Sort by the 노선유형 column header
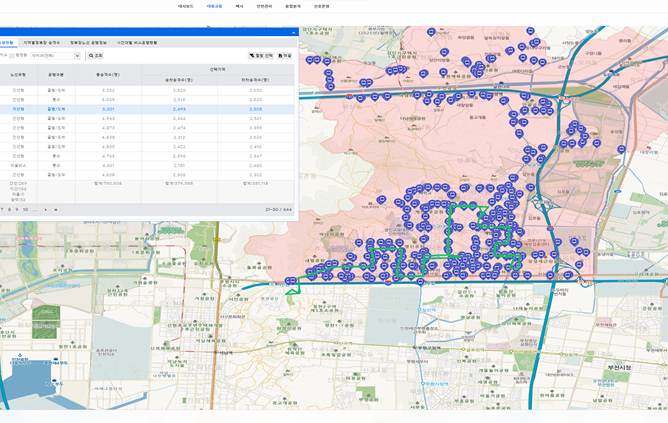Screen dimensions: 668x423 coord(18,75)
